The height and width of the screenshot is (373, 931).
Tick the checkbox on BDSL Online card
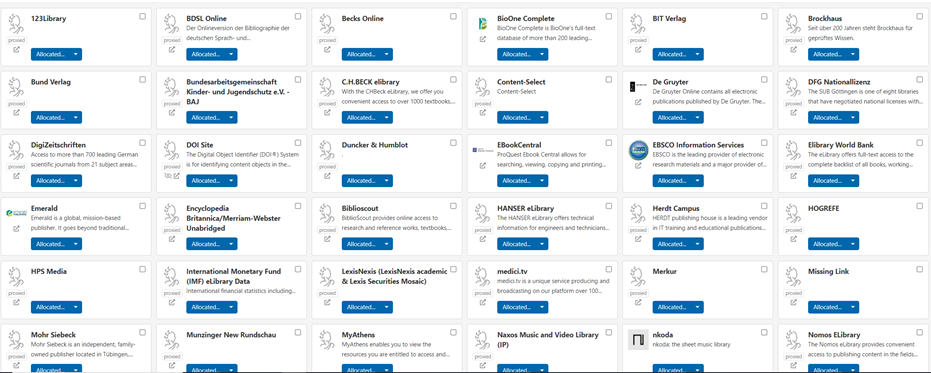[298, 17]
